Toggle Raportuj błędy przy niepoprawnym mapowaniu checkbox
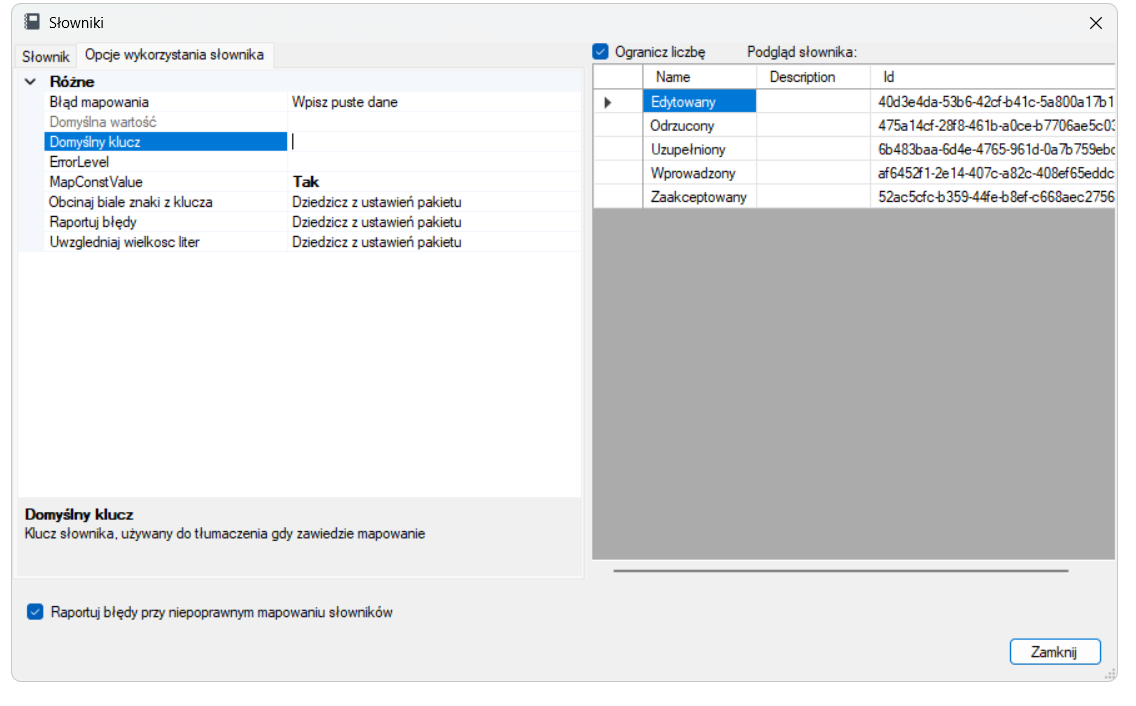Viewport: 1136px width, 706px height. [35, 612]
